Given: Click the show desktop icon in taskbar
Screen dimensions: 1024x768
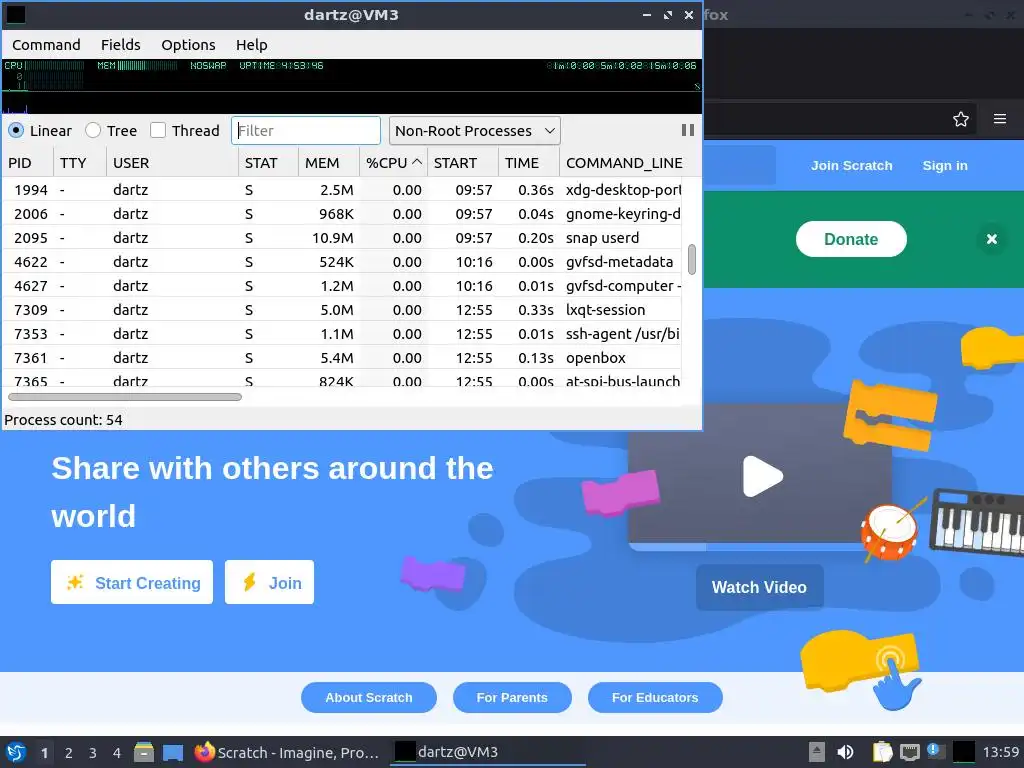Looking at the screenshot, I should tap(173, 752).
